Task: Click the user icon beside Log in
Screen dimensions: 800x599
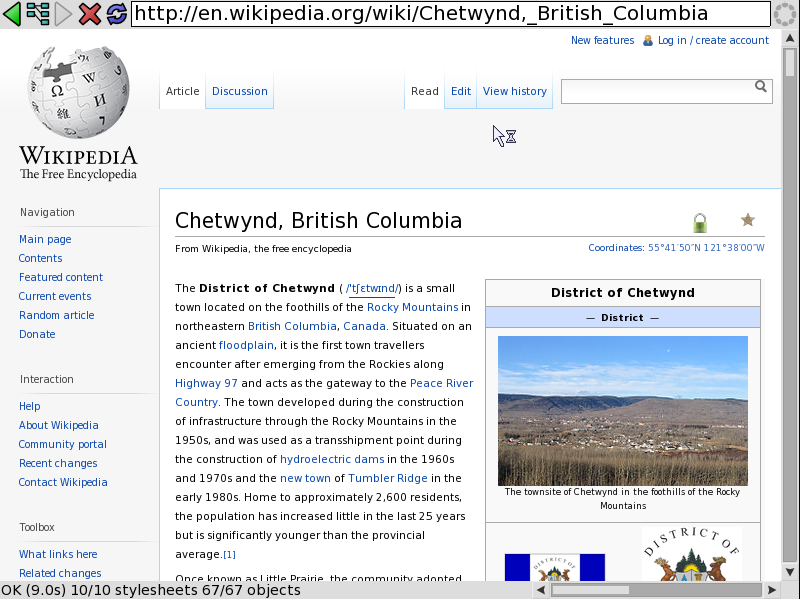Action: (x=647, y=40)
